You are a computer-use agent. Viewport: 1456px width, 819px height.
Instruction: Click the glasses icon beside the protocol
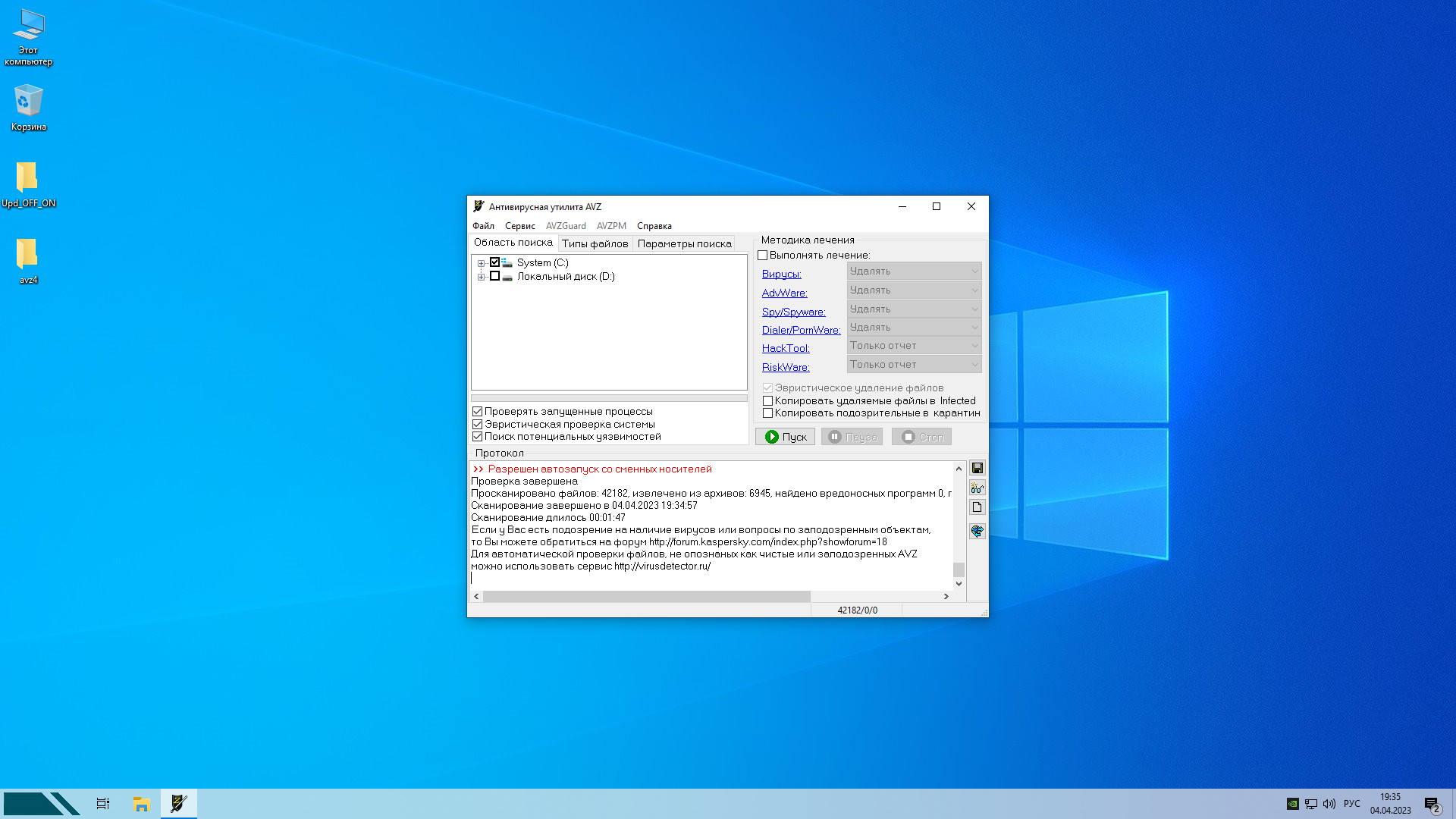[x=977, y=488]
